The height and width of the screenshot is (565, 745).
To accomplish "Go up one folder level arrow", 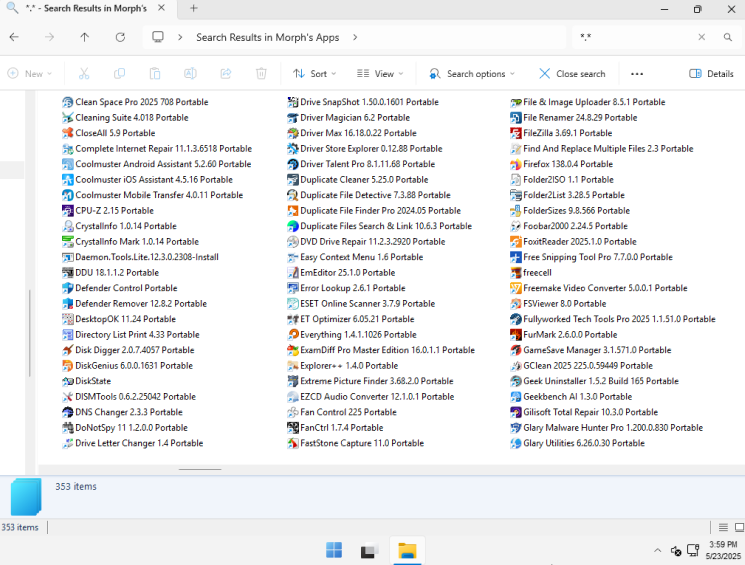I will (x=85, y=37).
